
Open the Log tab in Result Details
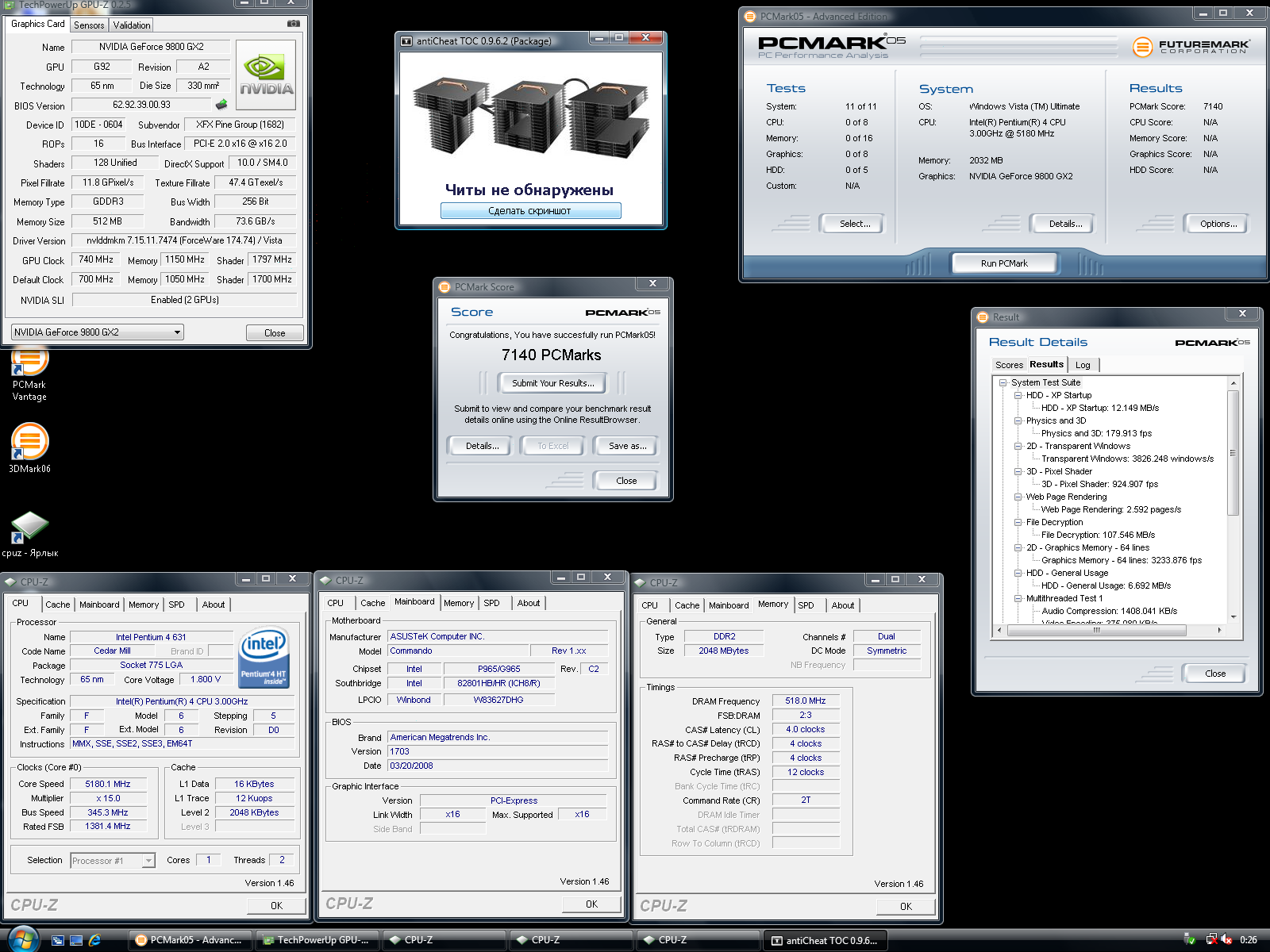click(x=1083, y=365)
